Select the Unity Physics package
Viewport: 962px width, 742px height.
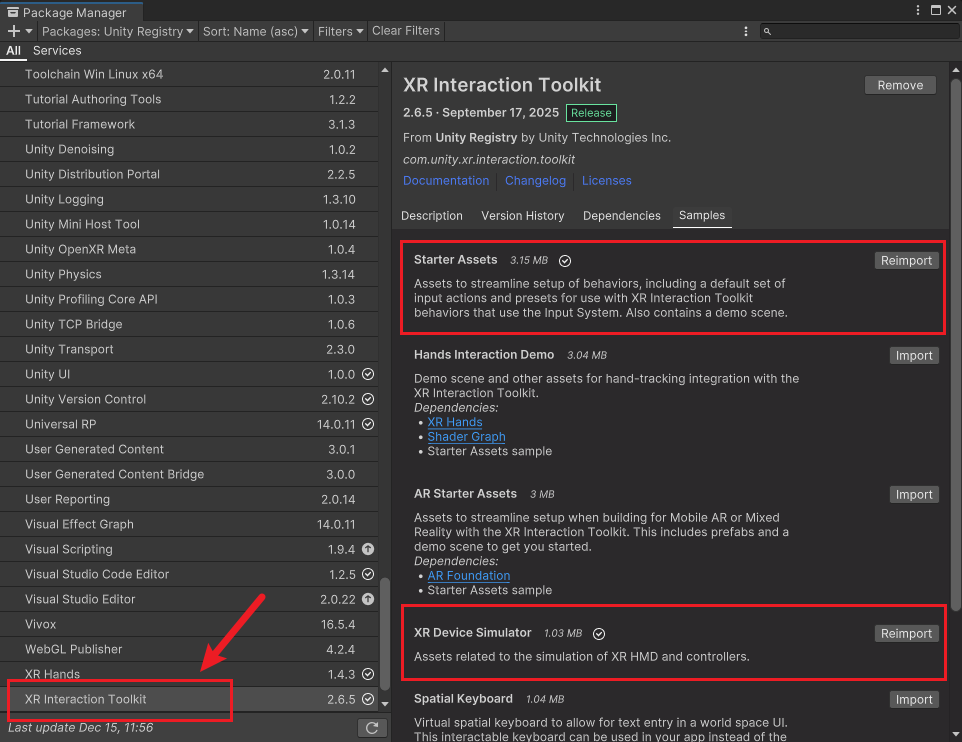point(189,274)
